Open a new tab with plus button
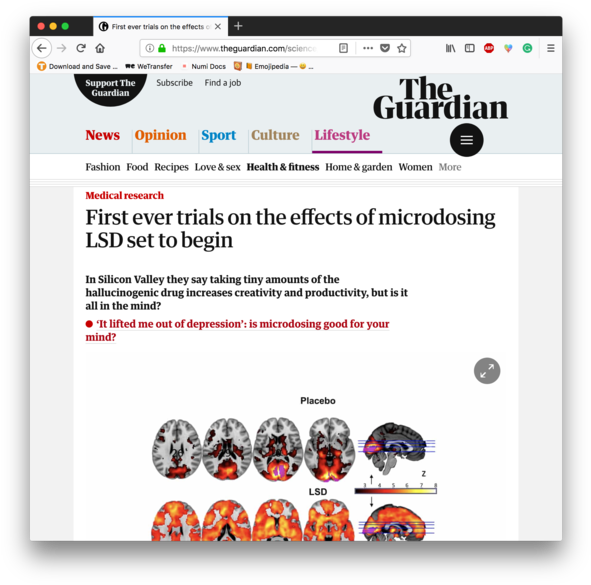Image resolution: width=591 pixels, height=585 pixels. [238, 26]
